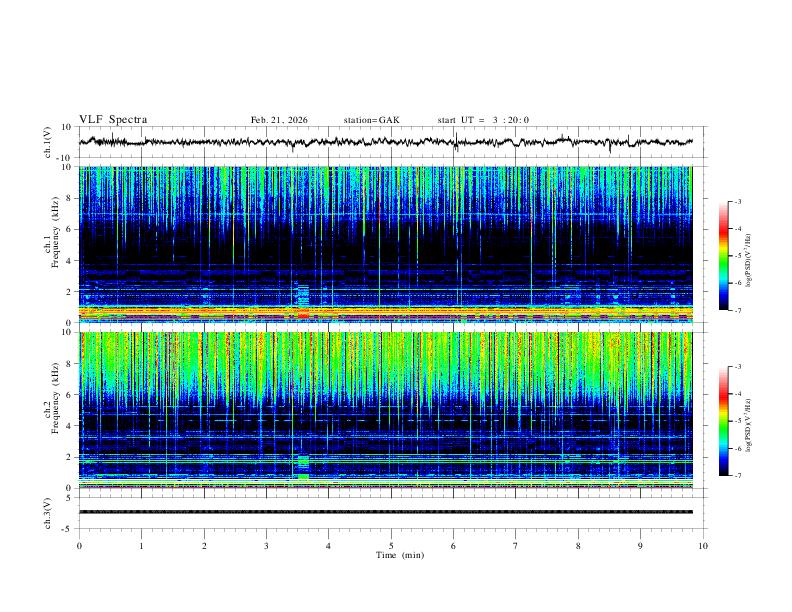Click time axis tick label "7"
792x612 pixels.
pos(516,546)
